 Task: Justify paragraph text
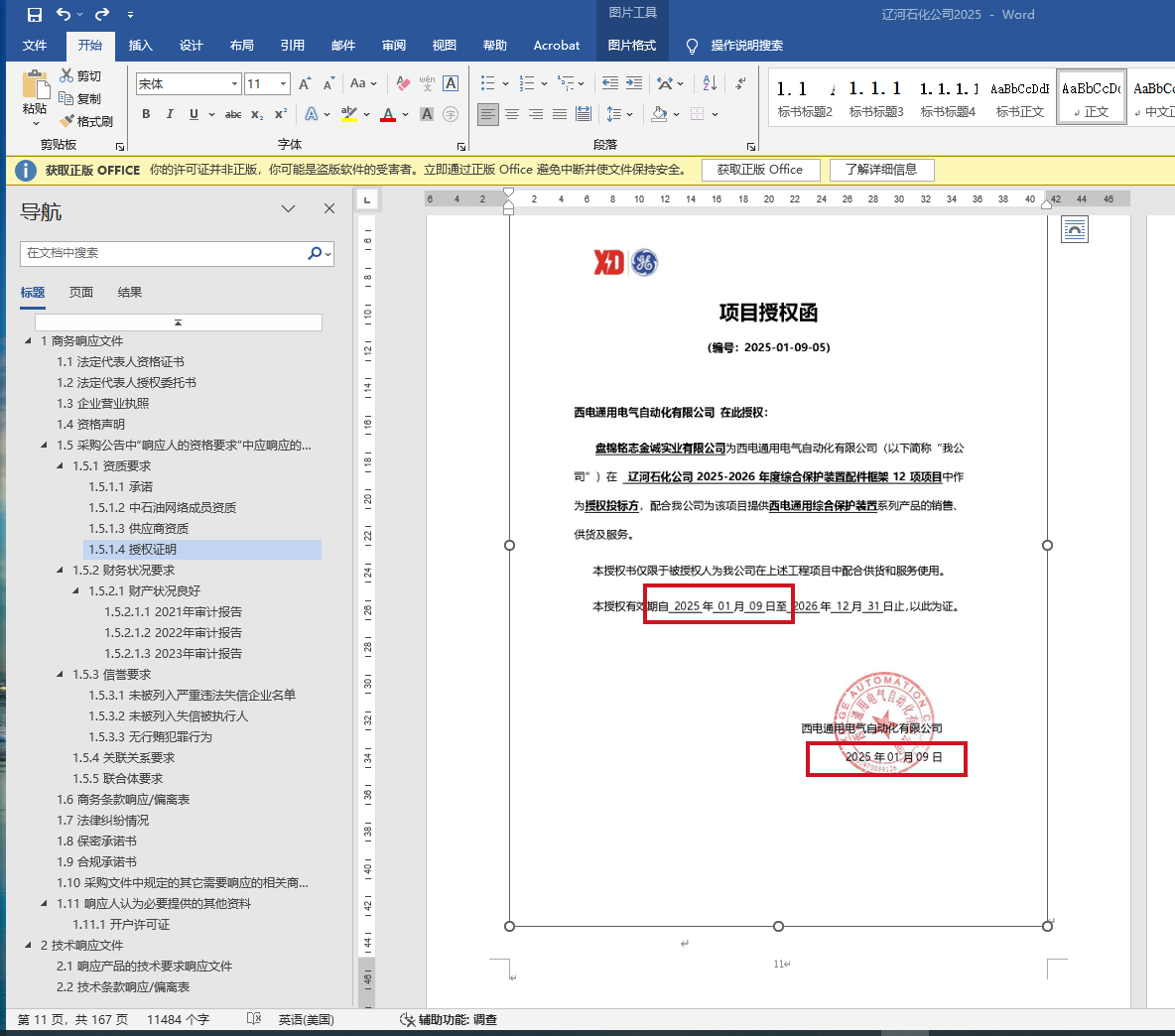pyautogui.click(x=560, y=114)
